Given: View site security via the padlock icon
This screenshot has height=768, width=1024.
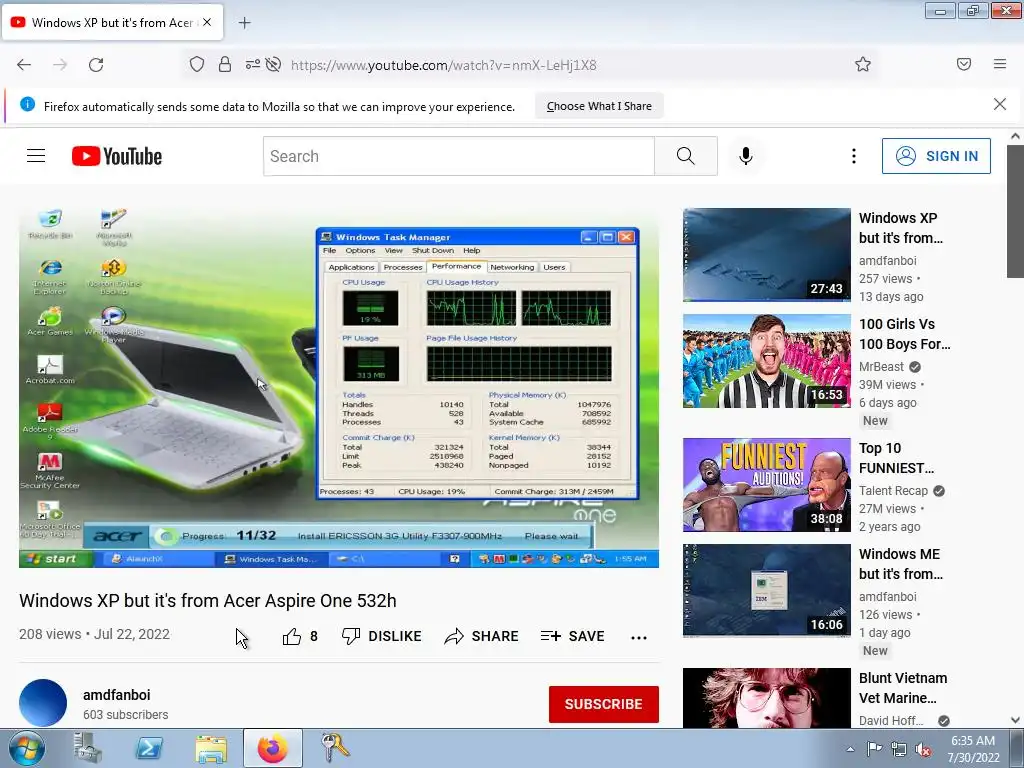Looking at the screenshot, I should 225,65.
